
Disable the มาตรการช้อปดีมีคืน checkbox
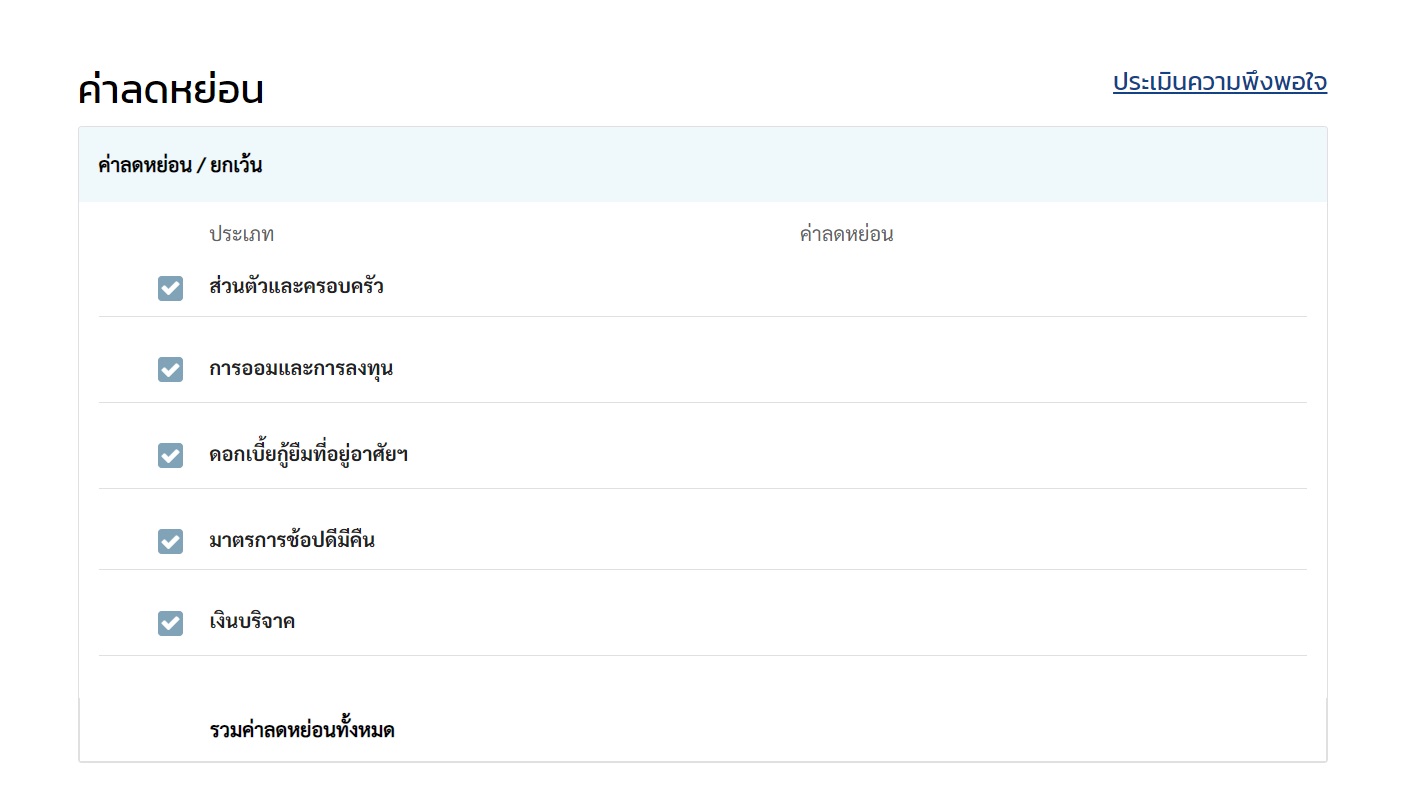pyautogui.click(x=170, y=541)
